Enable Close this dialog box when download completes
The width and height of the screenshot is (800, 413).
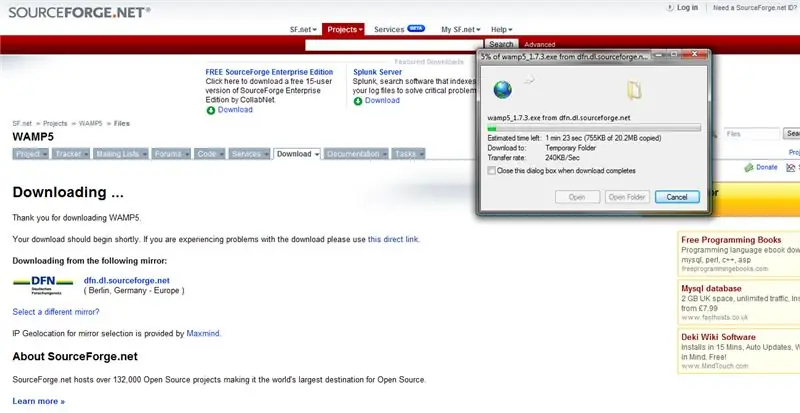pyautogui.click(x=491, y=171)
